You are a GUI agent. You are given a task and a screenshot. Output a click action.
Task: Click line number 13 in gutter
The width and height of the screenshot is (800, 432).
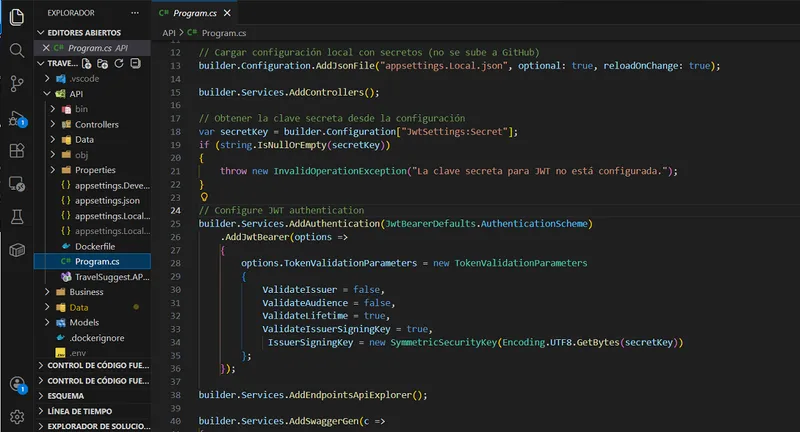[x=176, y=66]
